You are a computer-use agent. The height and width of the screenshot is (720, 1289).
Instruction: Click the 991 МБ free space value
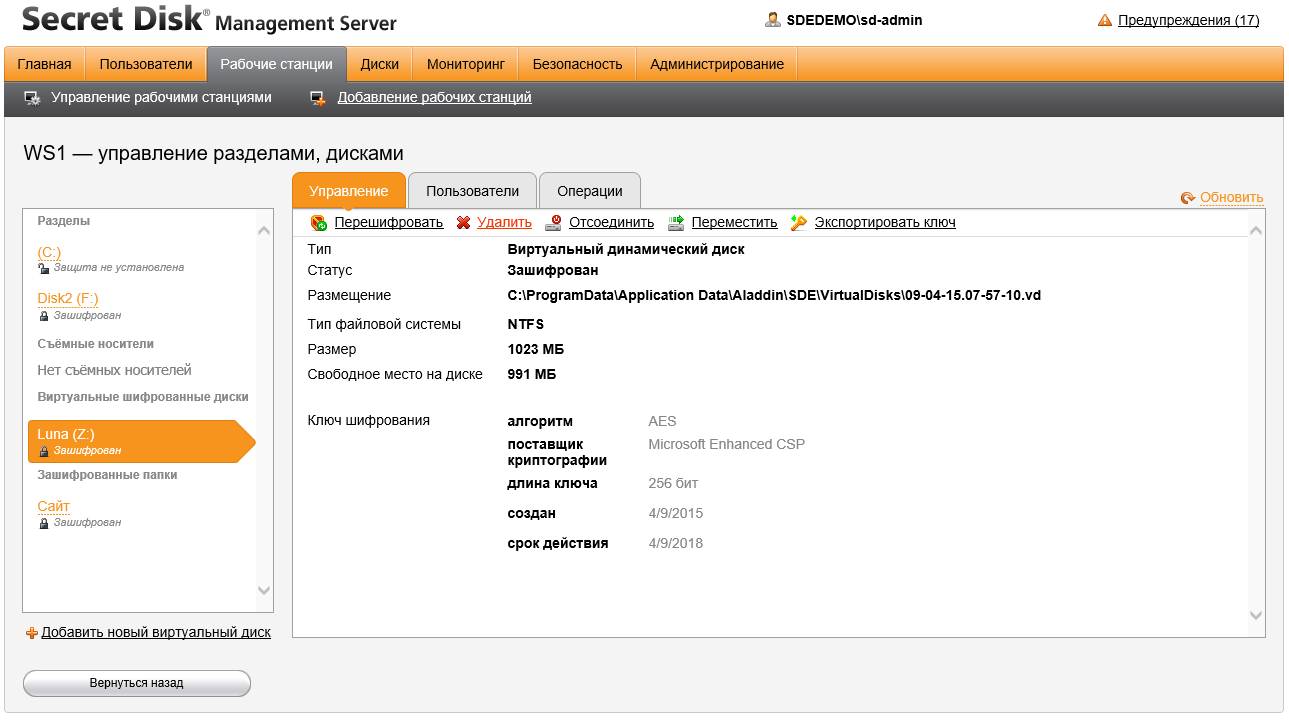pos(532,374)
